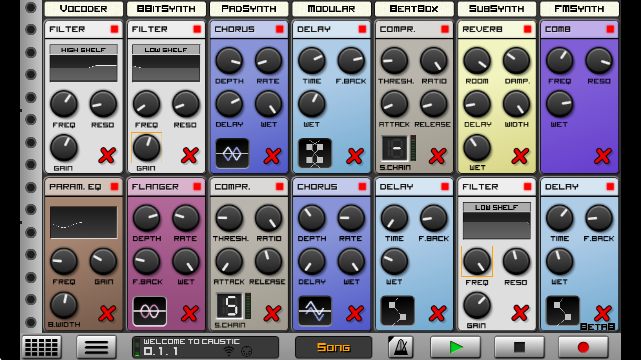Remove the BeatBox Compressor effect

pyautogui.click(x=437, y=156)
